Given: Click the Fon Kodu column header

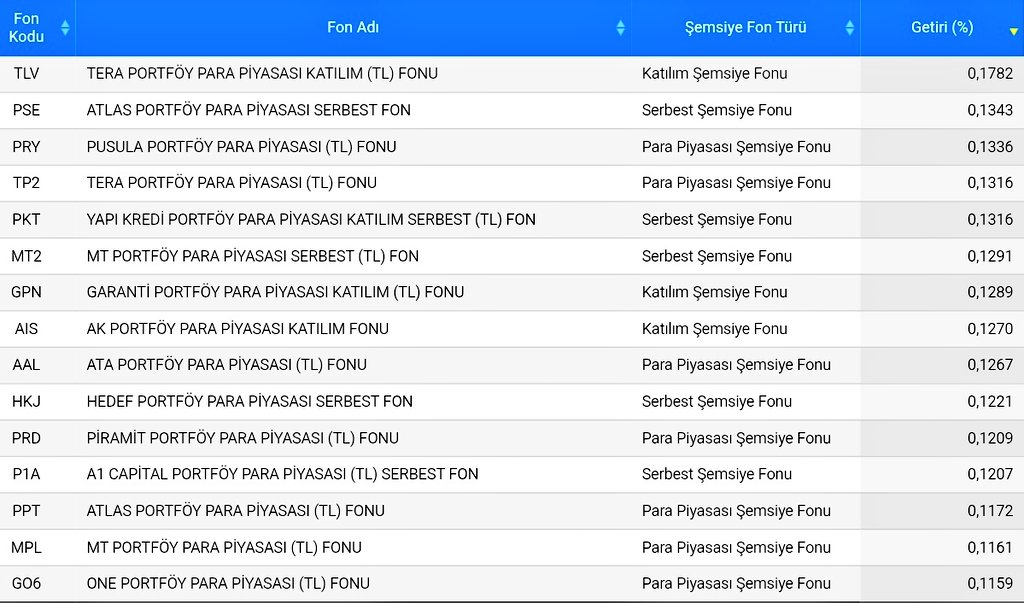Looking at the screenshot, I should point(38,27).
